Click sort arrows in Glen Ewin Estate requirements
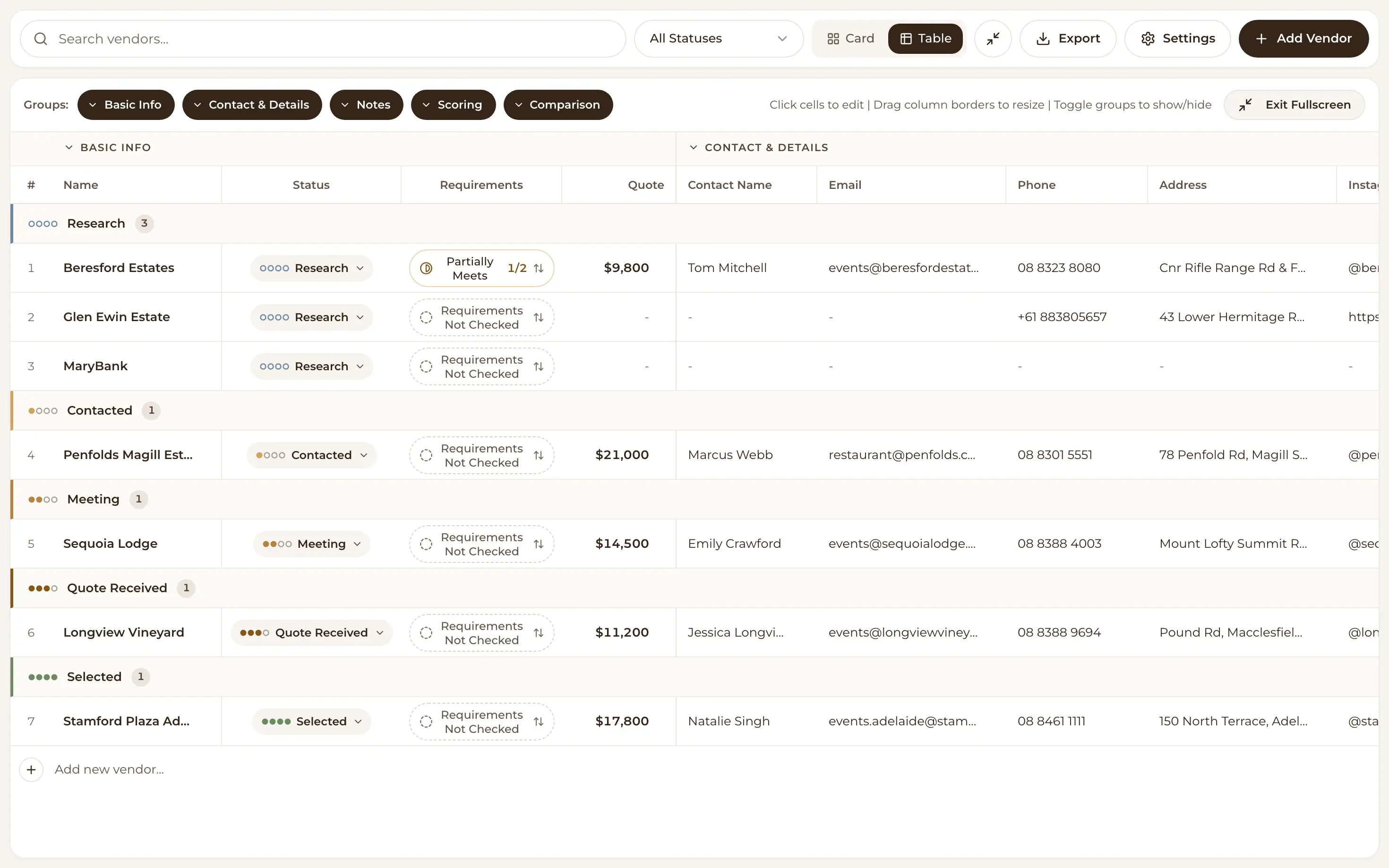The width and height of the screenshot is (1389, 868). tap(539, 317)
